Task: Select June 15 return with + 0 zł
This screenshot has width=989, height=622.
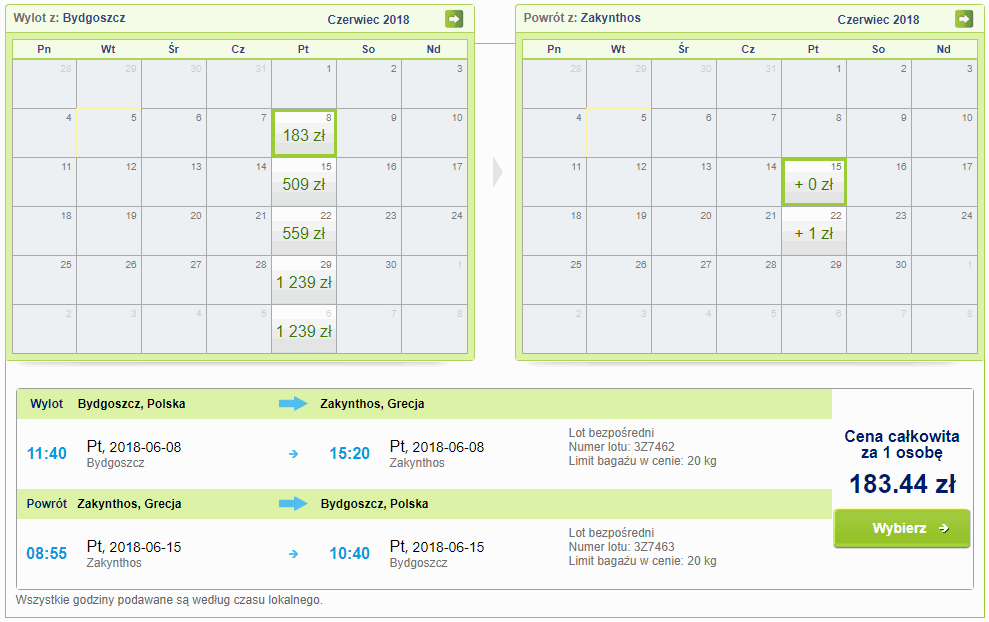Action: click(x=814, y=182)
